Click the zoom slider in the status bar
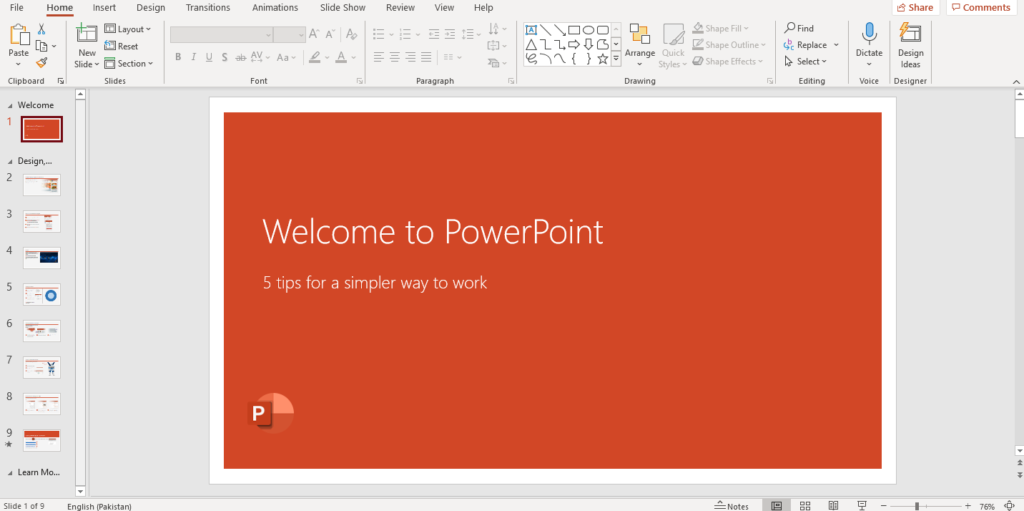1024x511 pixels. pyautogui.click(x=918, y=506)
